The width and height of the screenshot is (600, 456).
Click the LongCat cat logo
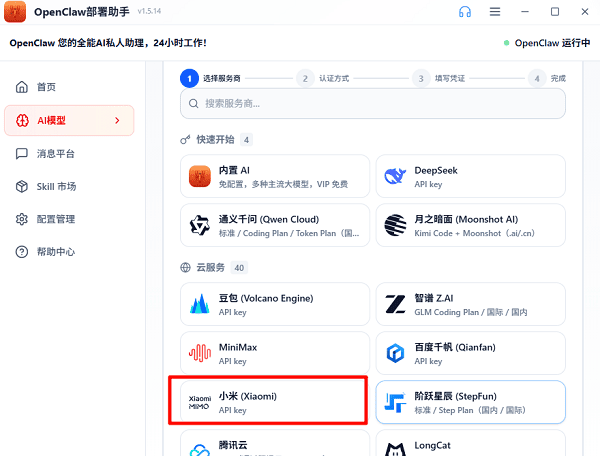[x=395, y=449]
